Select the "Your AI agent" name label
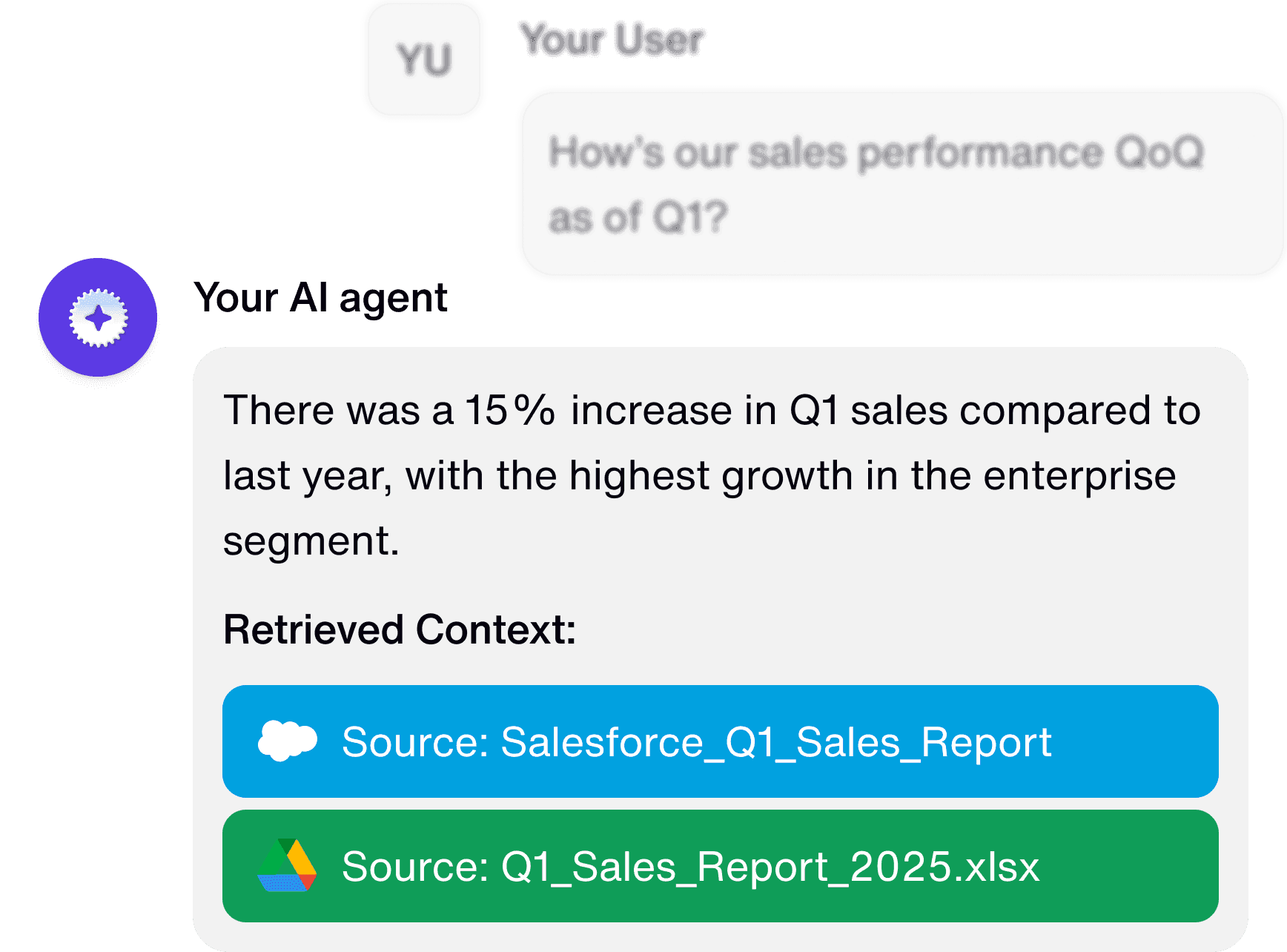The height and width of the screenshot is (952, 1287). tap(321, 298)
